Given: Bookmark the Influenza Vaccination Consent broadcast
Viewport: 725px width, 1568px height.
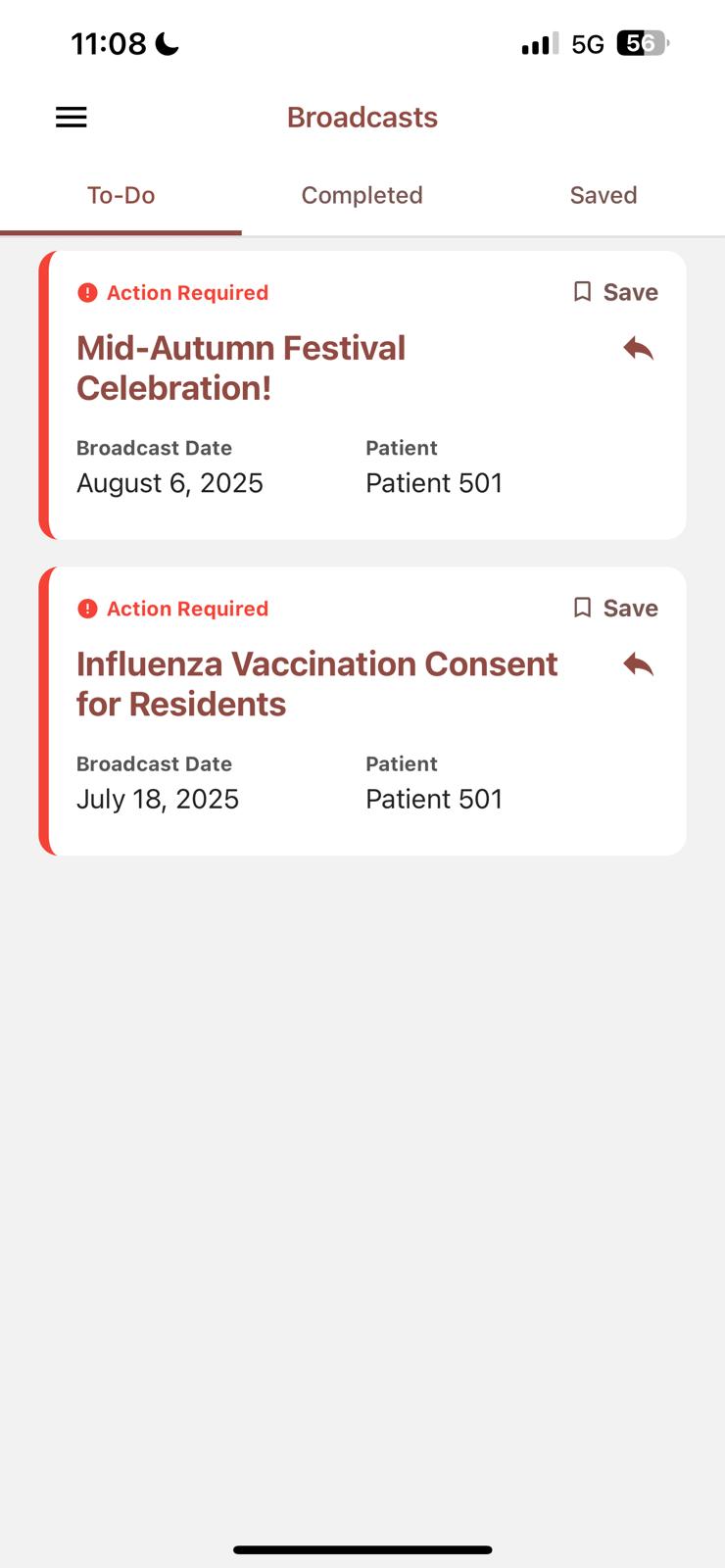Looking at the screenshot, I should tap(615, 608).
